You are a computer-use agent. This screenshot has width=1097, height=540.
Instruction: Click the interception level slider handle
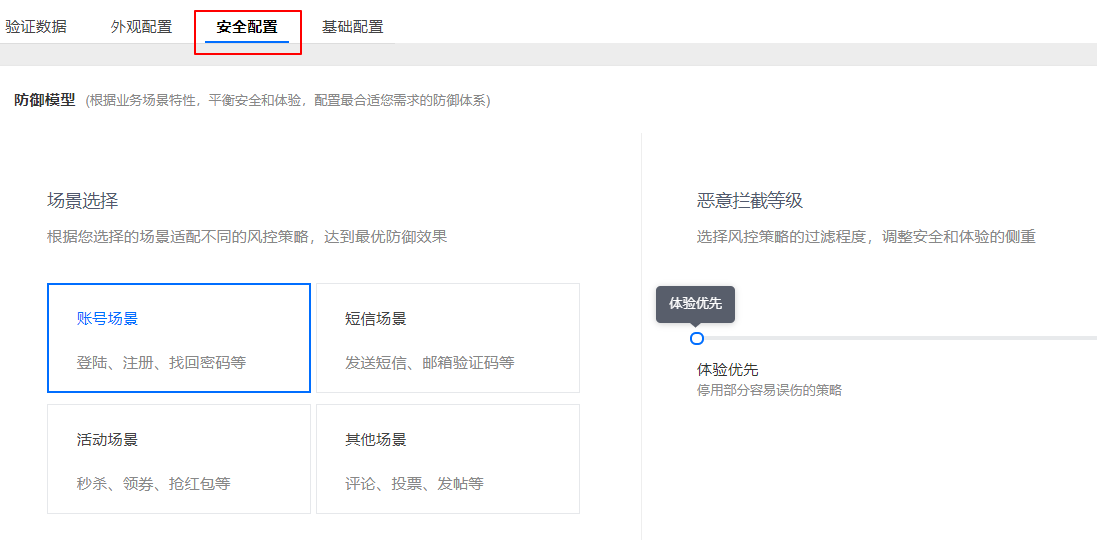click(697, 338)
